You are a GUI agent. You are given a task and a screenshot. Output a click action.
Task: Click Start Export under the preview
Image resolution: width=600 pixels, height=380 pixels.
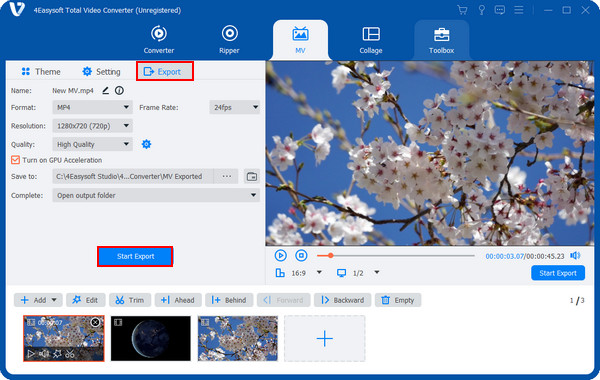coord(558,273)
